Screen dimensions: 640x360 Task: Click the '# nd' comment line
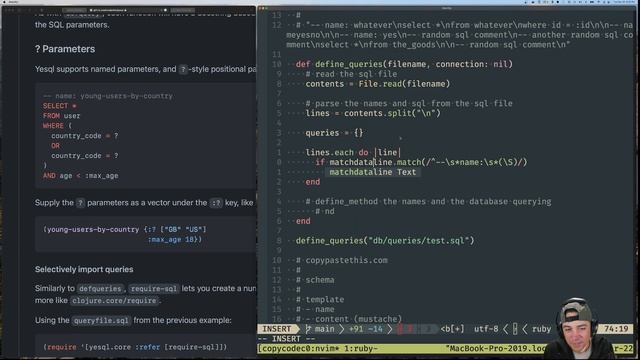(324, 211)
